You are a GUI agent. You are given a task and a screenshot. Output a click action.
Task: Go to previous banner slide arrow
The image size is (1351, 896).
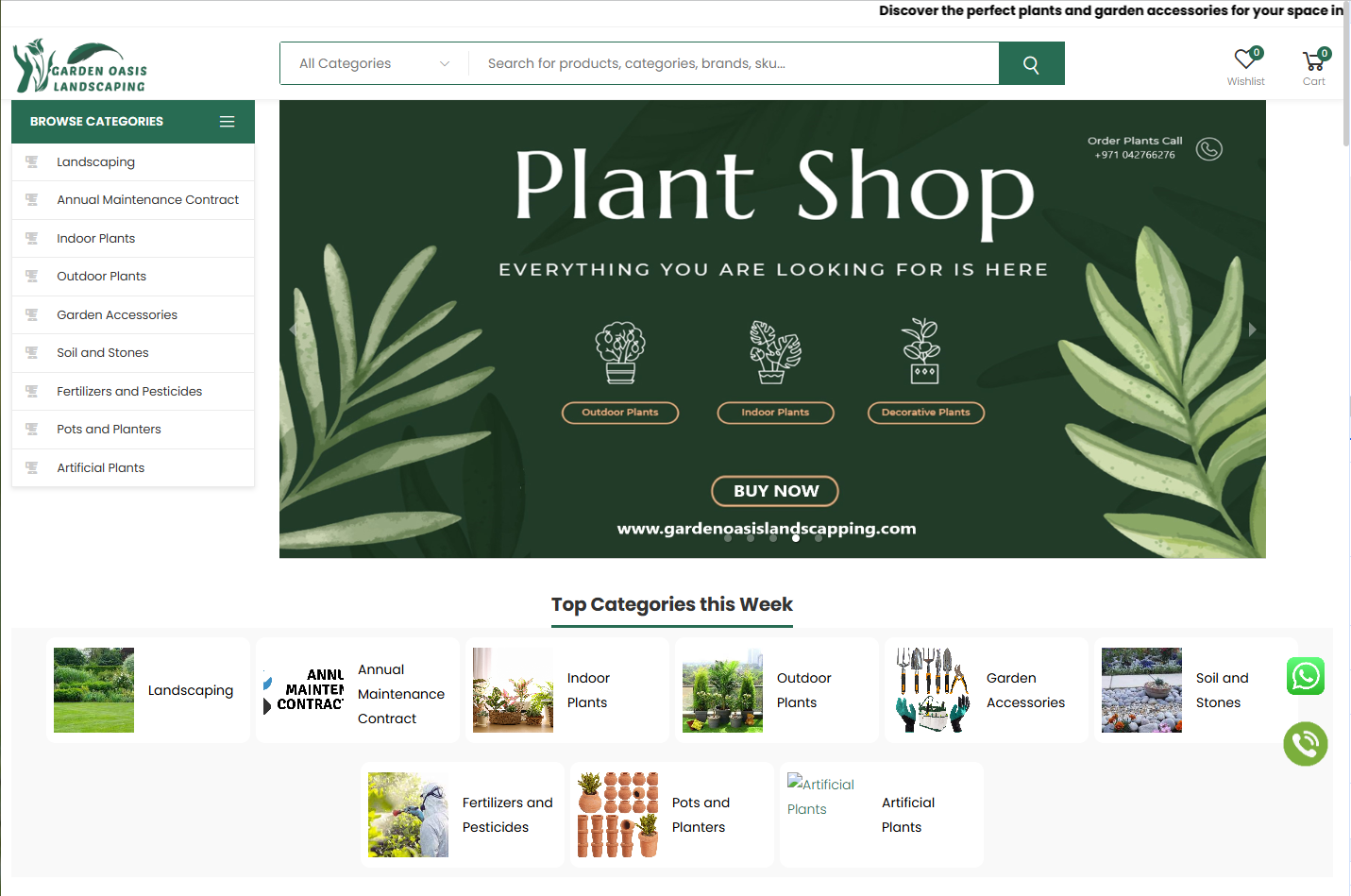point(293,330)
